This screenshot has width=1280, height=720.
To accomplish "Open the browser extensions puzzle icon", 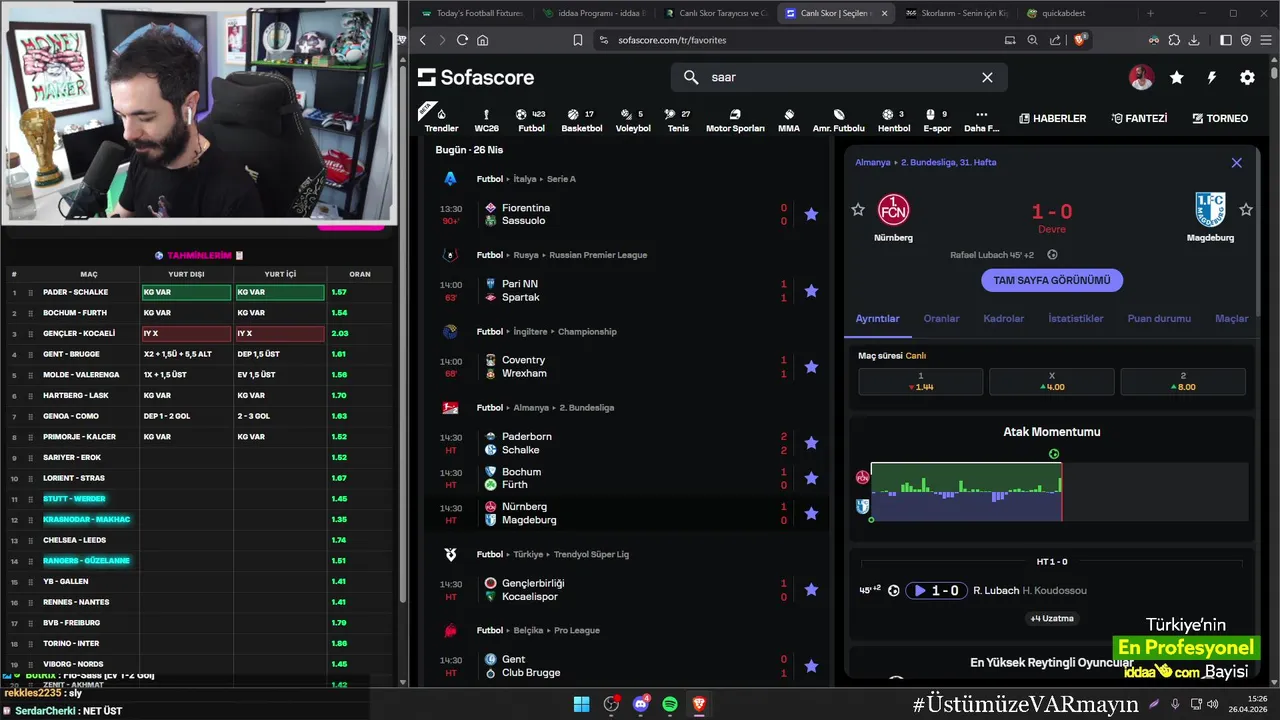I will (x=1174, y=40).
